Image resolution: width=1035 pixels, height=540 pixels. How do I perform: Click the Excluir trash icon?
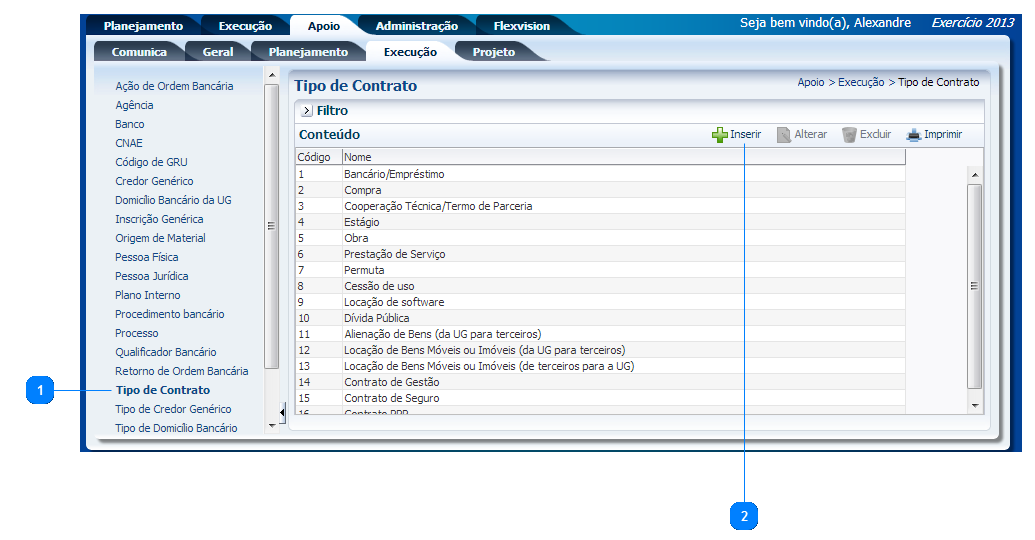[x=849, y=135]
